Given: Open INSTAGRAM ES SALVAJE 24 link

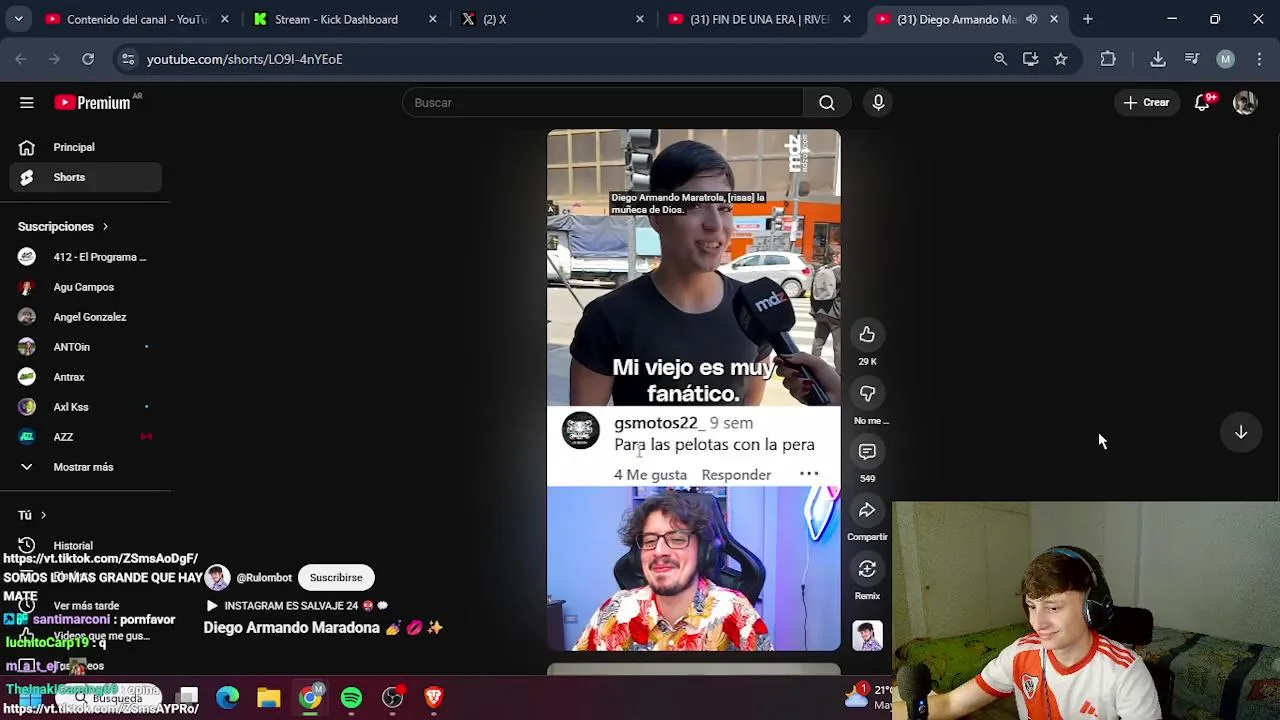Looking at the screenshot, I should 296,606.
